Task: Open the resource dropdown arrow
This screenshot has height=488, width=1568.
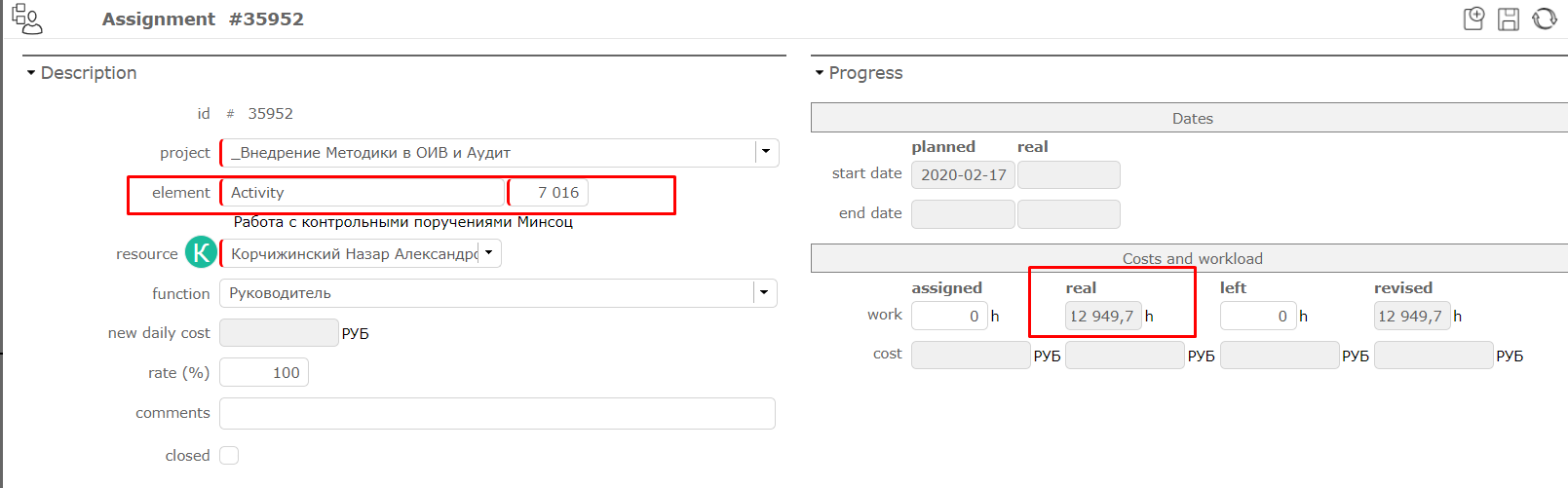Action: [x=489, y=253]
